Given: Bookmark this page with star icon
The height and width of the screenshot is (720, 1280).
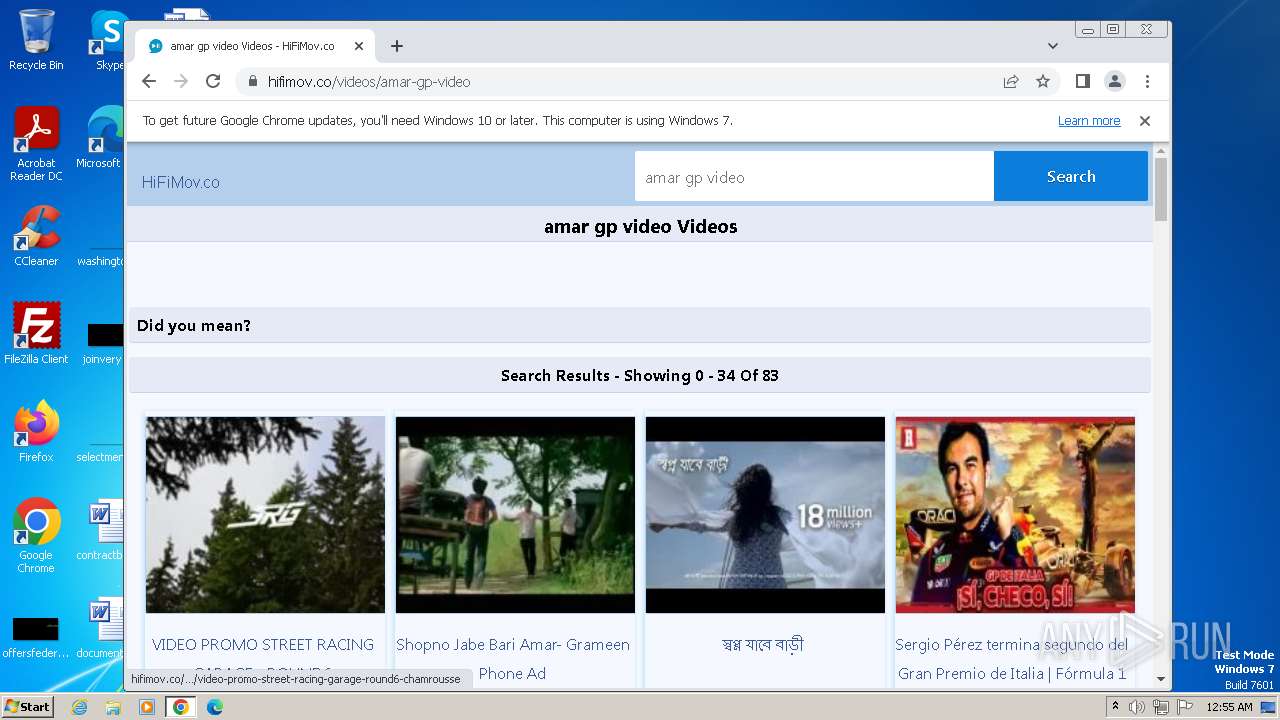Looking at the screenshot, I should [x=1043, y=82].
